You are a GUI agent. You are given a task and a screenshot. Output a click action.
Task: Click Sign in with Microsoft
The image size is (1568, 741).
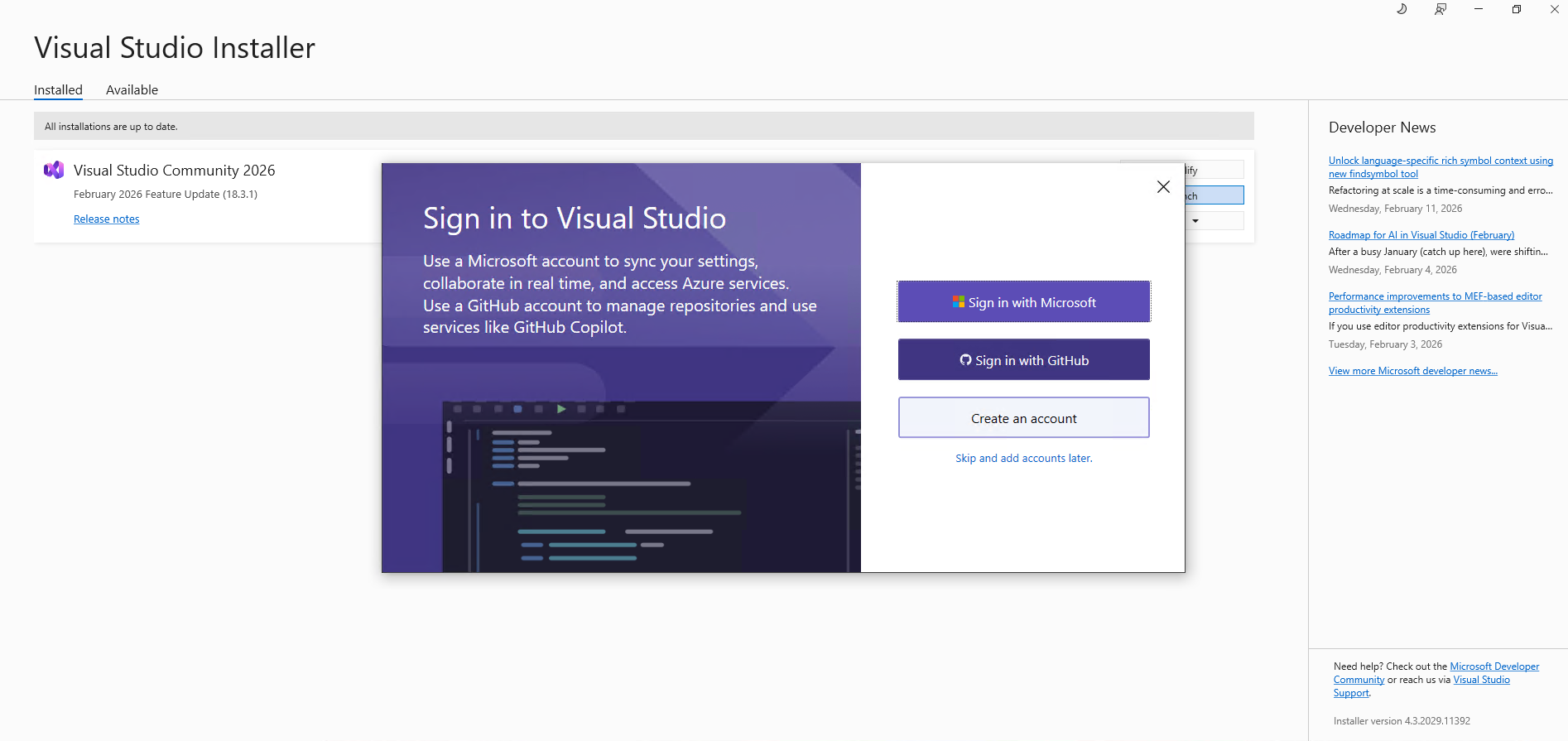click(x=1024, y=302)
